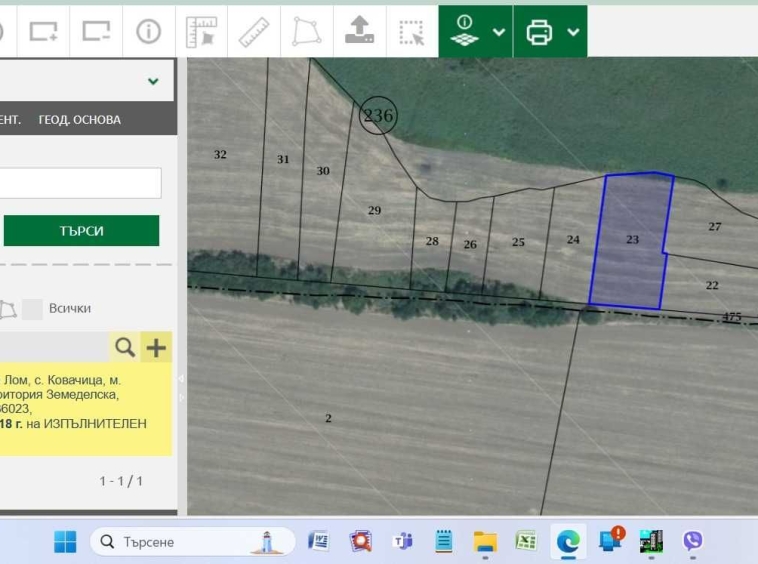The width and height of the screenshot is (758, 564).
Task: Click the polygon icon beside Всички
Action: pyautogui.click(x=8, y=309)
